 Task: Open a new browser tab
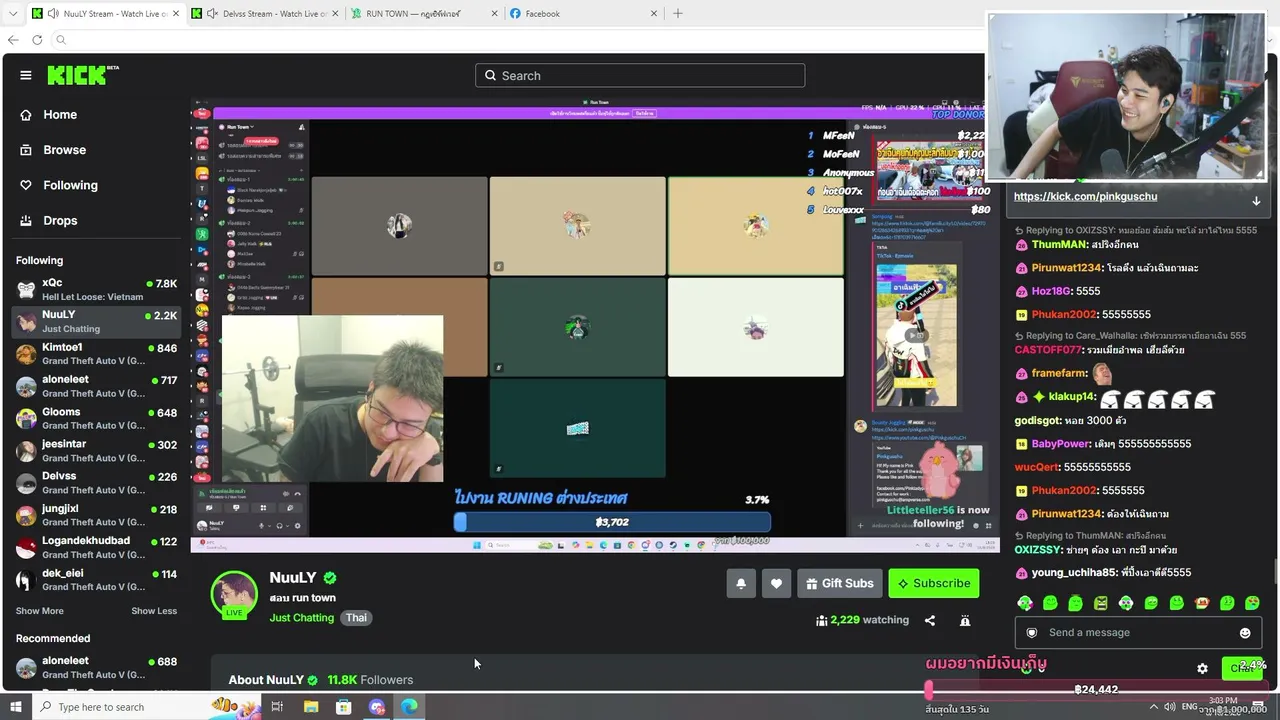(x=678, y=14)
